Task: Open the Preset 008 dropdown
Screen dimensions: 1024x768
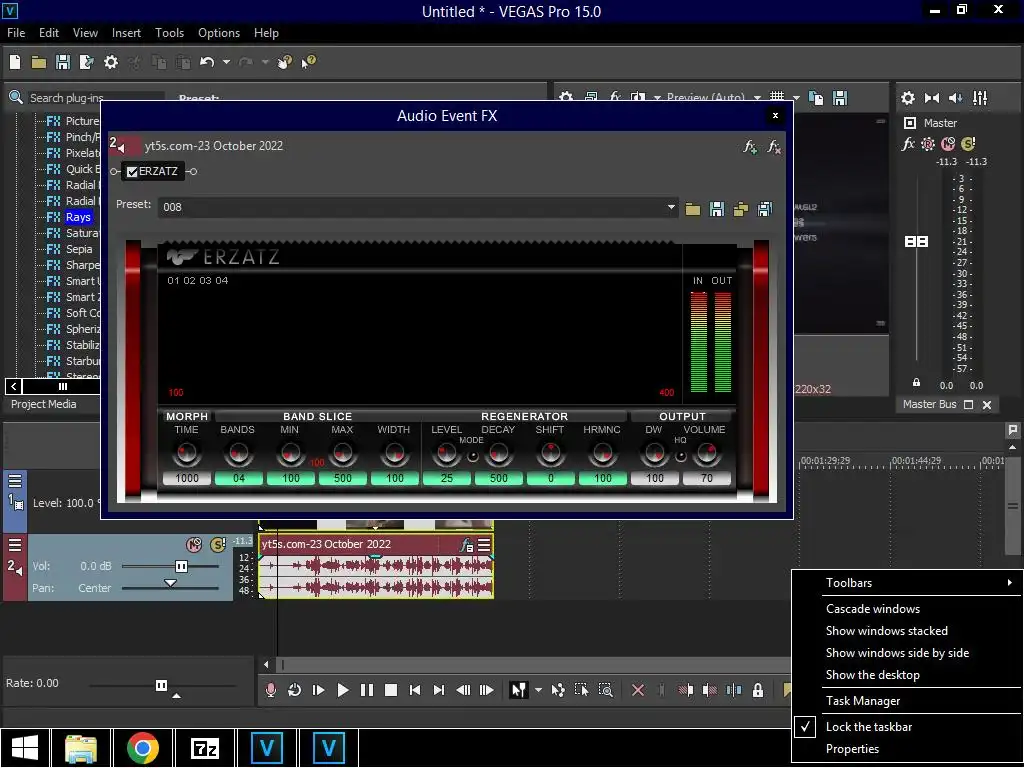Action: [671, 208]
